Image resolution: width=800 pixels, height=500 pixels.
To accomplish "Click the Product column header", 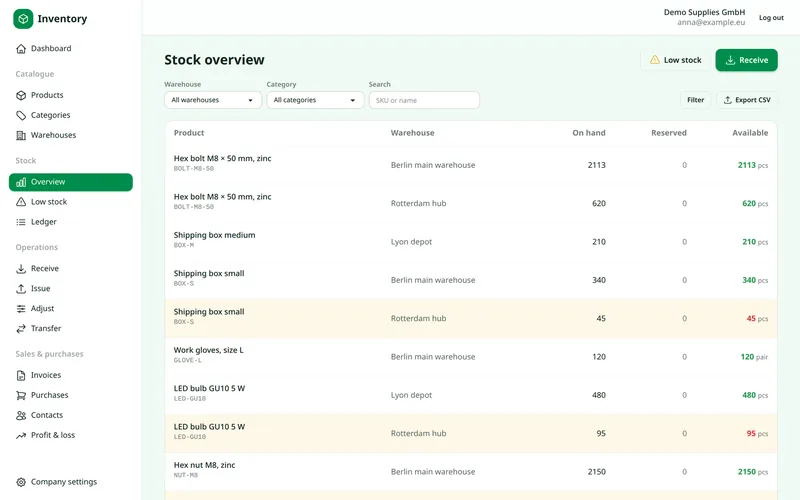I will (x=189, y=133).
